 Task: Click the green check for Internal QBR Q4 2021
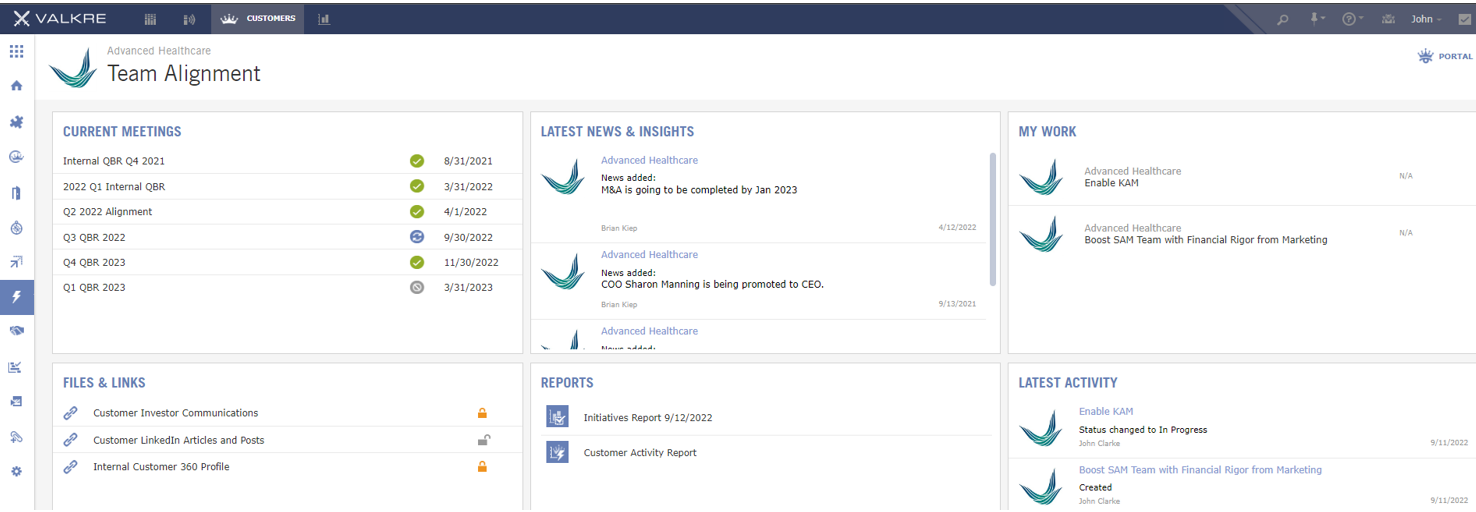pos(417,161)
